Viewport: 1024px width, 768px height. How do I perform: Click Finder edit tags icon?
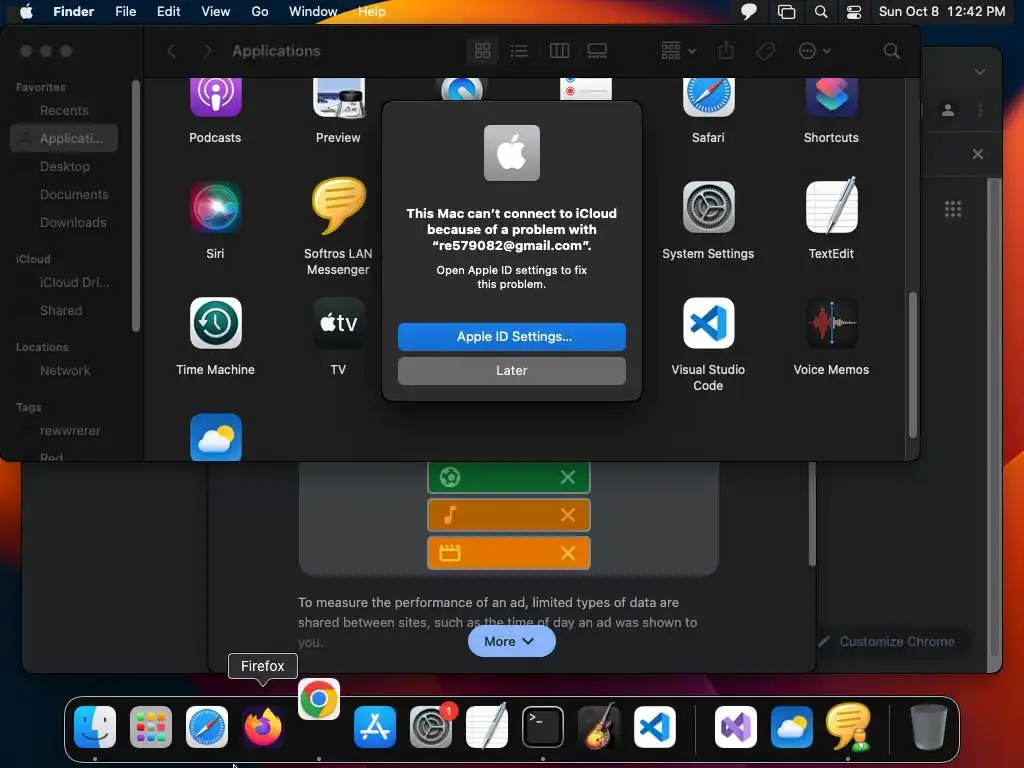point(765,51)
